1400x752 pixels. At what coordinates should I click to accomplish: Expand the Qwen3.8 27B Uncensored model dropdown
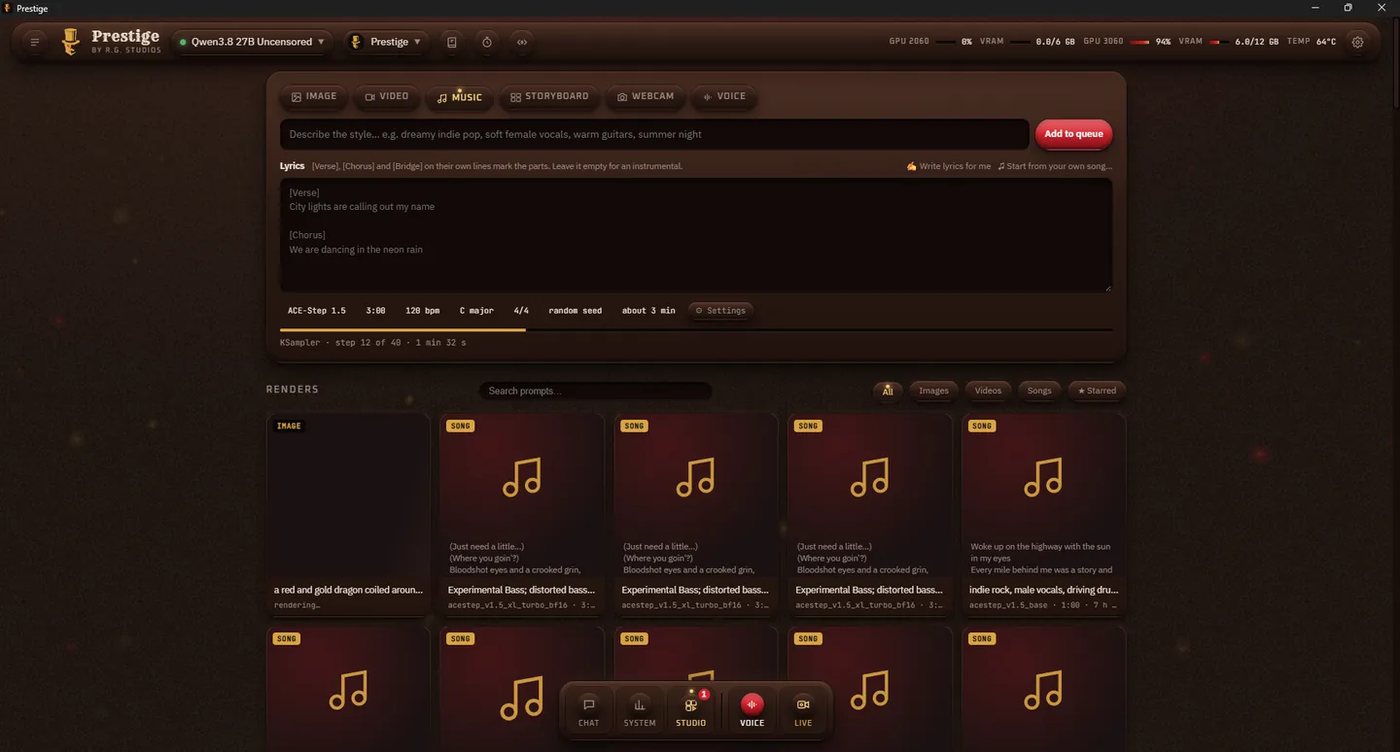pos(252,42)
